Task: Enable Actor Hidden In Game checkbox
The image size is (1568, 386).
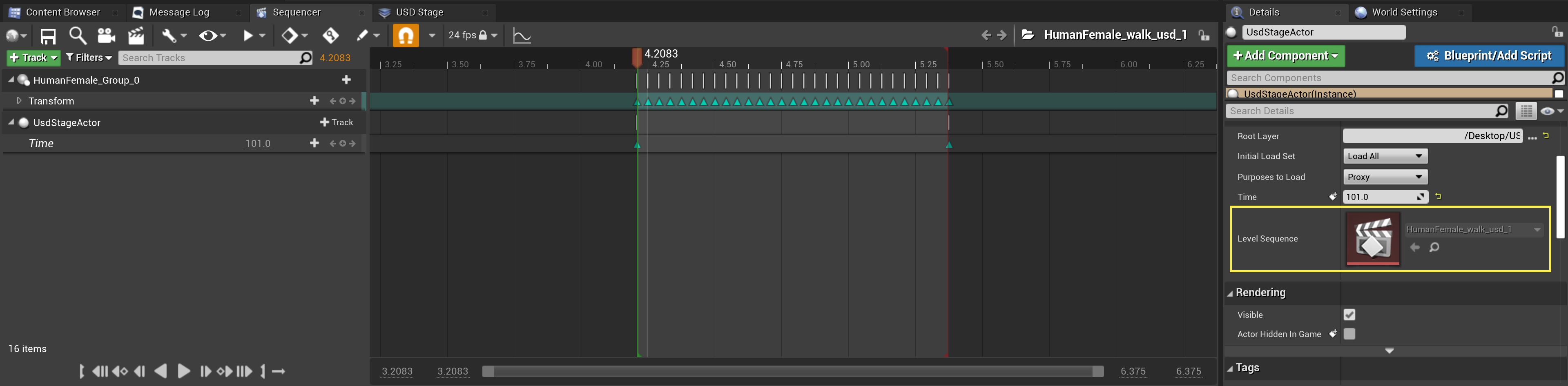Action: (x=1349, y=334)
